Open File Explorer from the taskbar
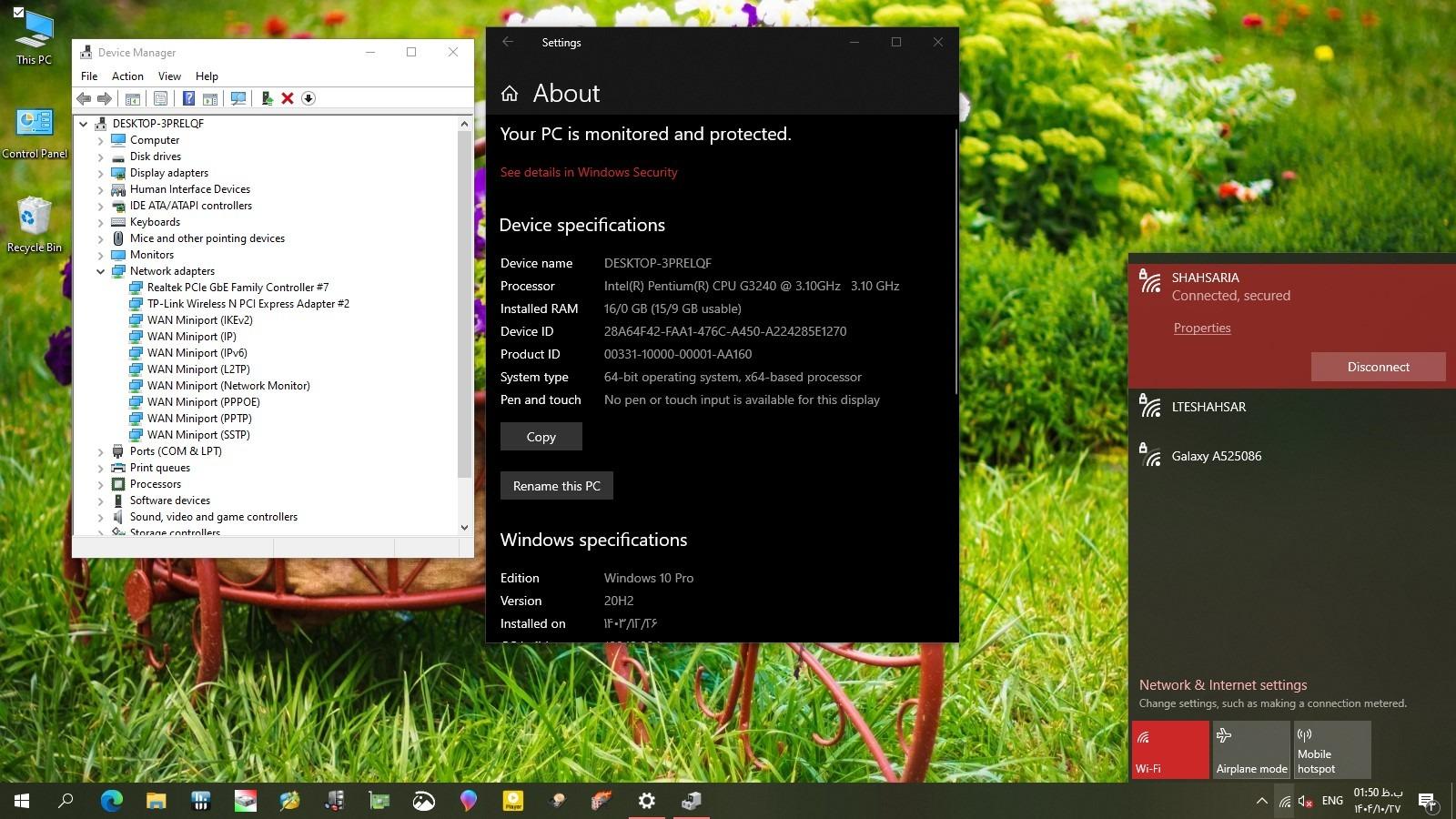The width and height of the screenshot is (1456, 819). point(156,801)
